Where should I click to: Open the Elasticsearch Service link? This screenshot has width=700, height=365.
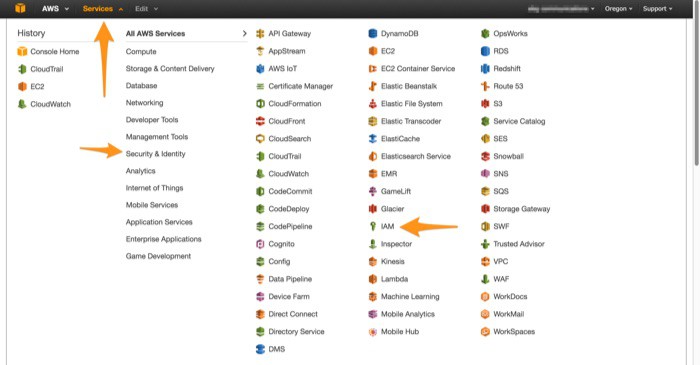[416, 156]
